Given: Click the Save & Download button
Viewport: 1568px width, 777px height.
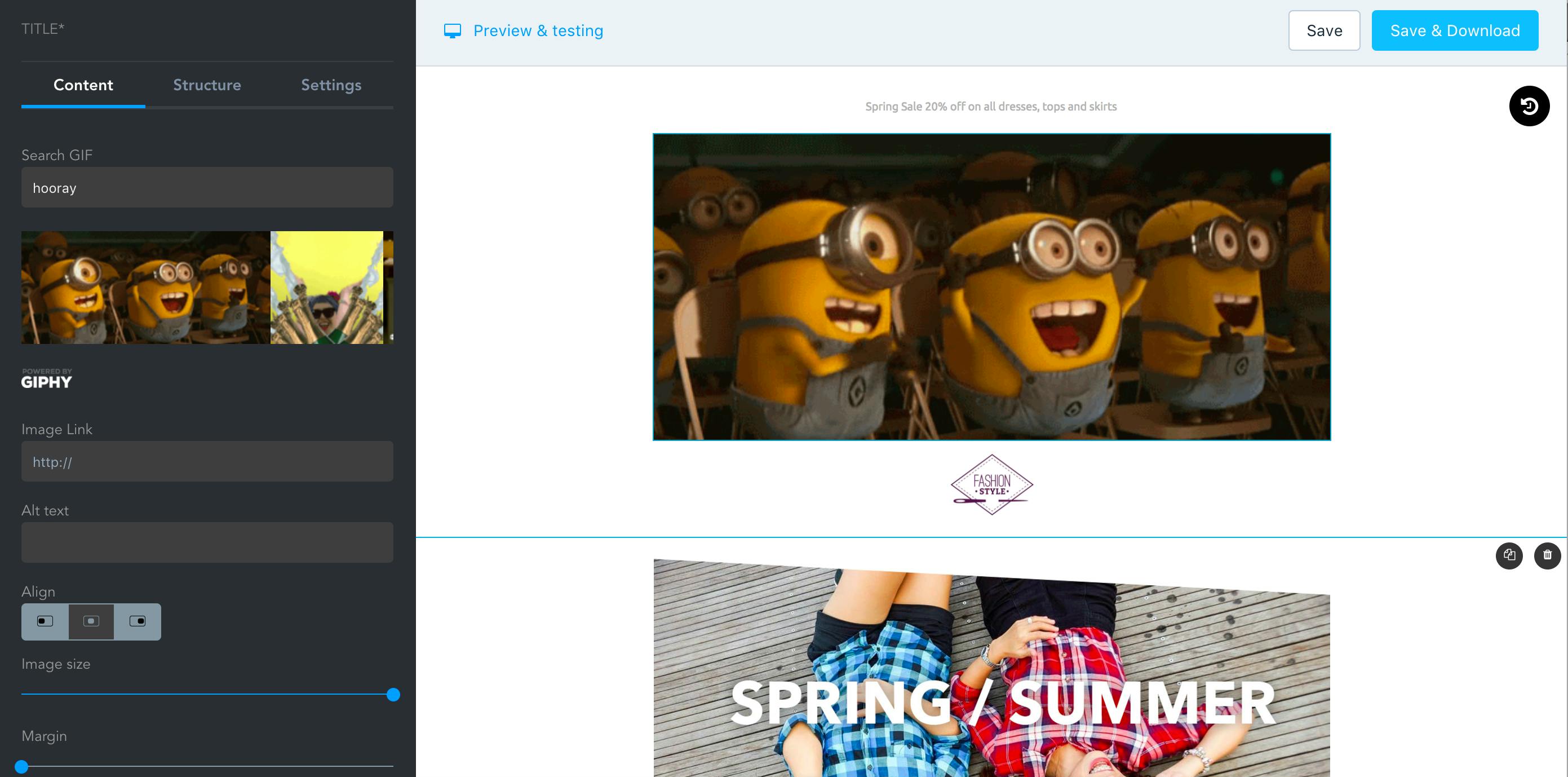Looking at the screenshot, I should point(1455,30).
